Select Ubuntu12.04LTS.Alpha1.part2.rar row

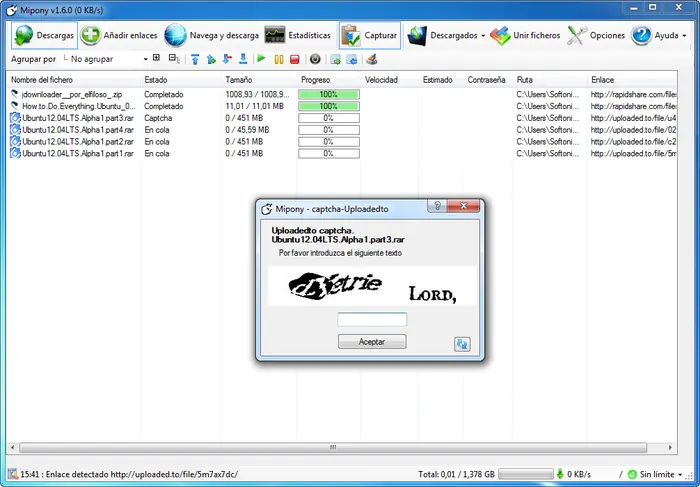pos(342,142)
